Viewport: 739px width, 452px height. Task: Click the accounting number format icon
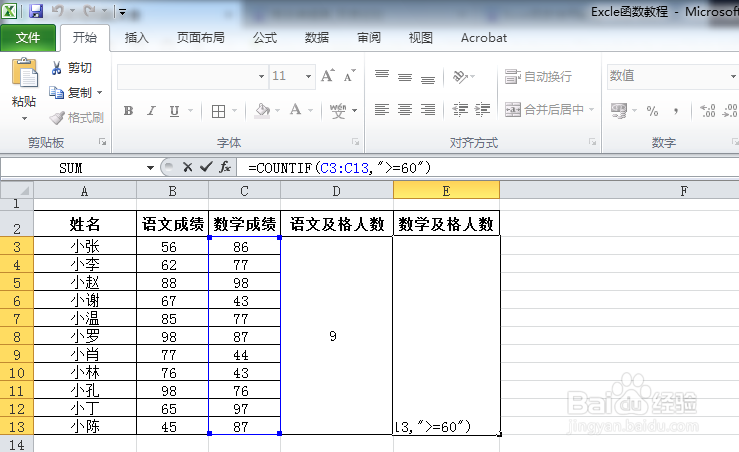tap(619, 111)
